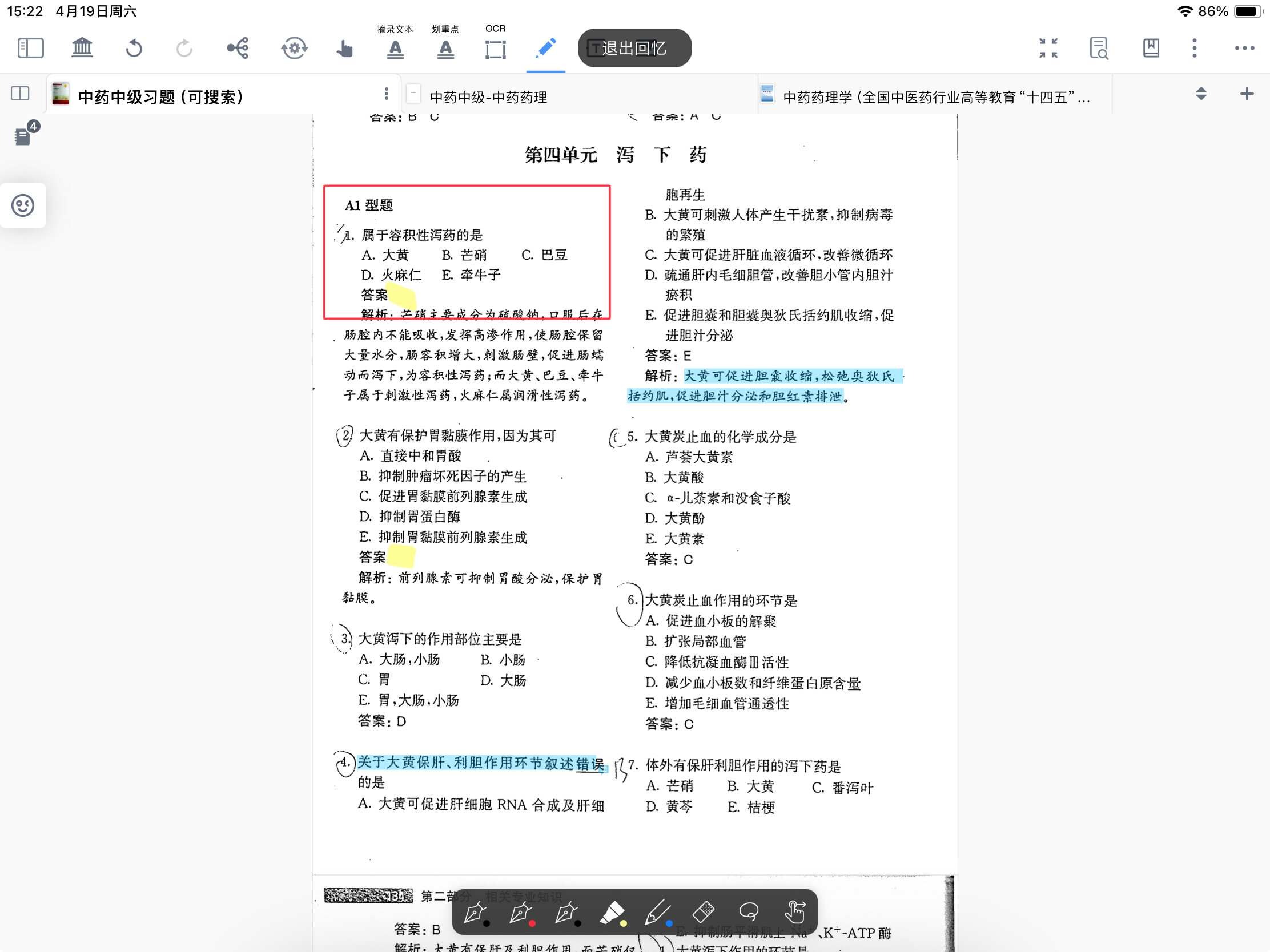Screen dimensions: 1270x952
Task: Tap the blue highlighted question 4 text
Action: pos(481,763)
